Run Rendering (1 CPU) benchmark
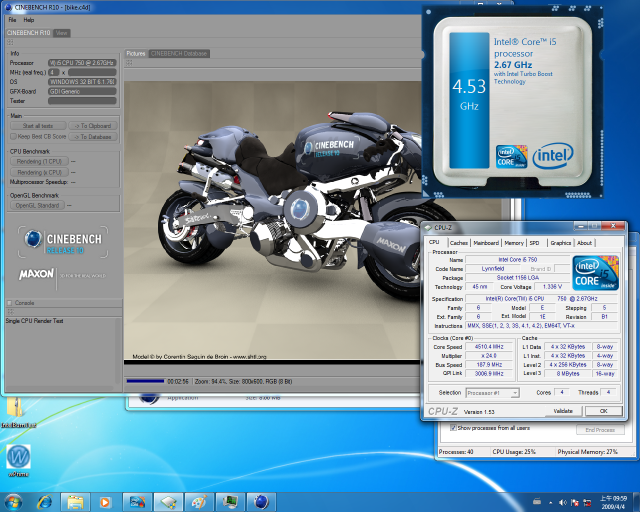This screenshot has height=512, width=640. pyautogui.click(x=39, y=161)
